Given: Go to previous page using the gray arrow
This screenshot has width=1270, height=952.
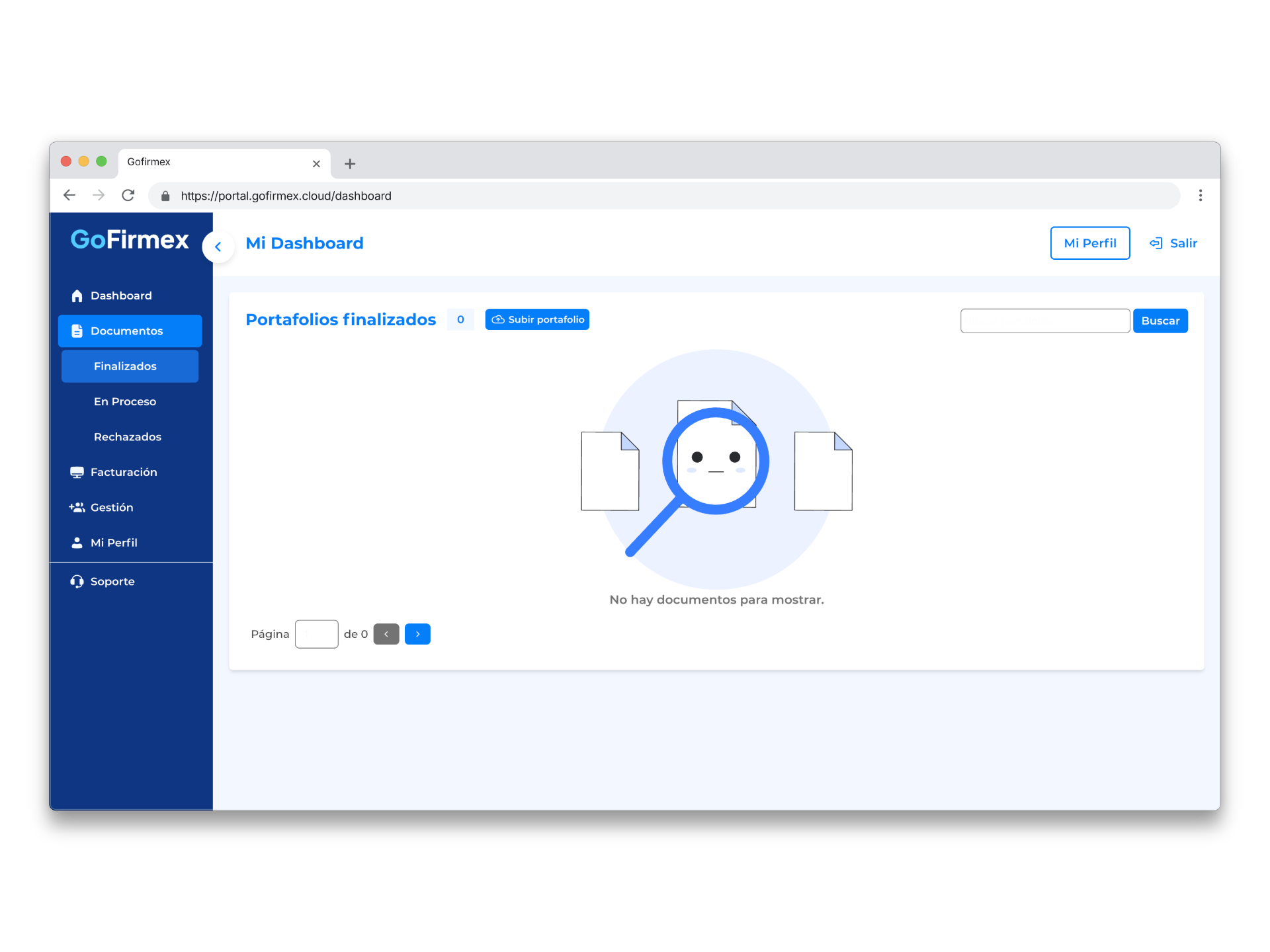Looking at the screenshot, I should [386, 634].
